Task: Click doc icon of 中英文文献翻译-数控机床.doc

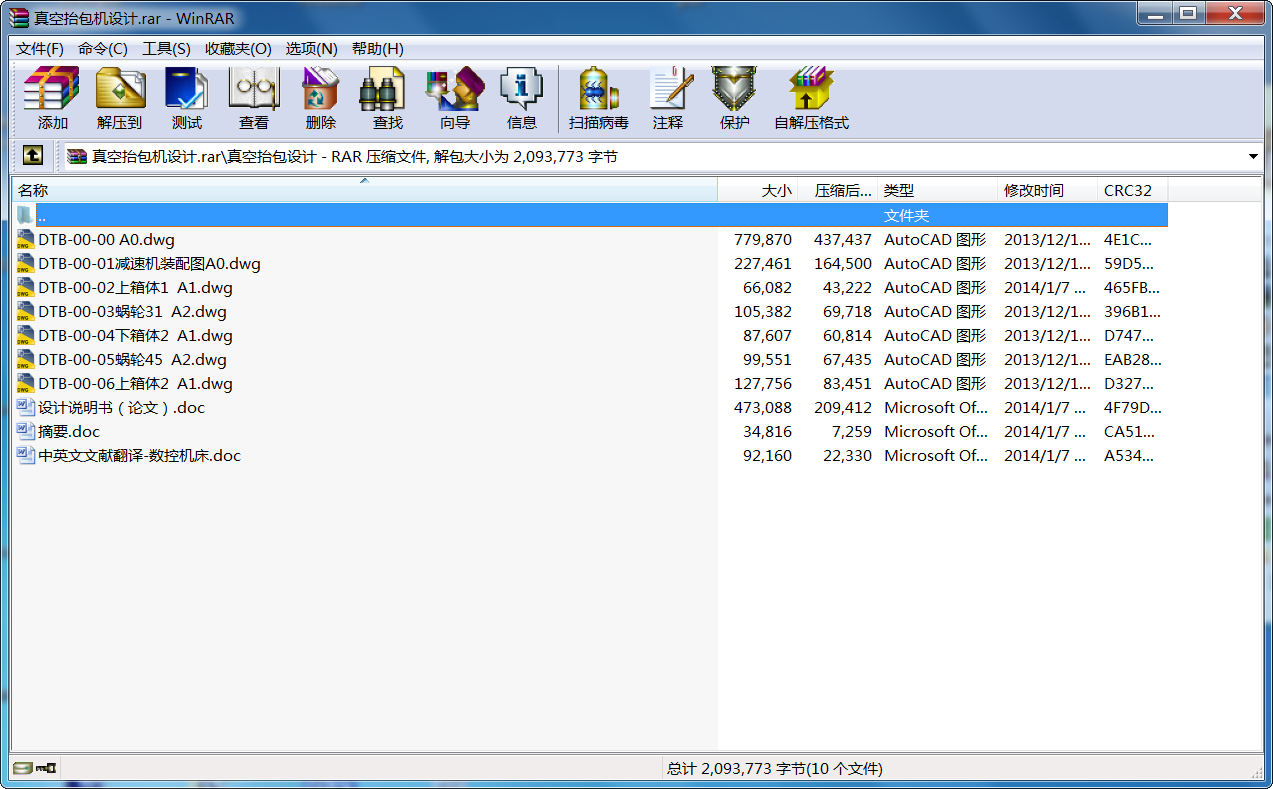Action: coord(26,456)
